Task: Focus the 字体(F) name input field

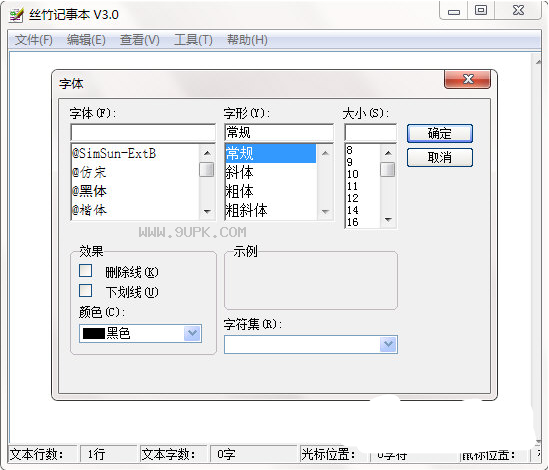Action: (143, 133)
